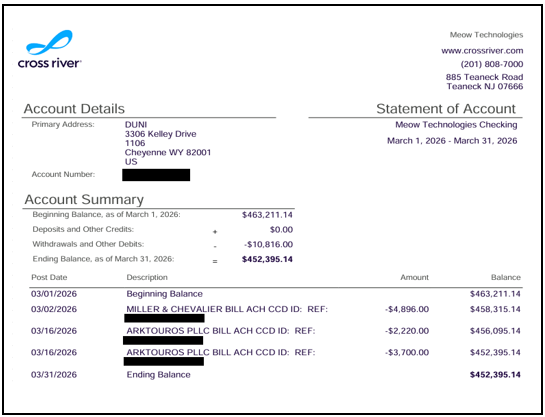This screenshot has height=417, width=545.
Task: Click the Ending Balance as of March 31 label
Action: click(x=103, y=259)
